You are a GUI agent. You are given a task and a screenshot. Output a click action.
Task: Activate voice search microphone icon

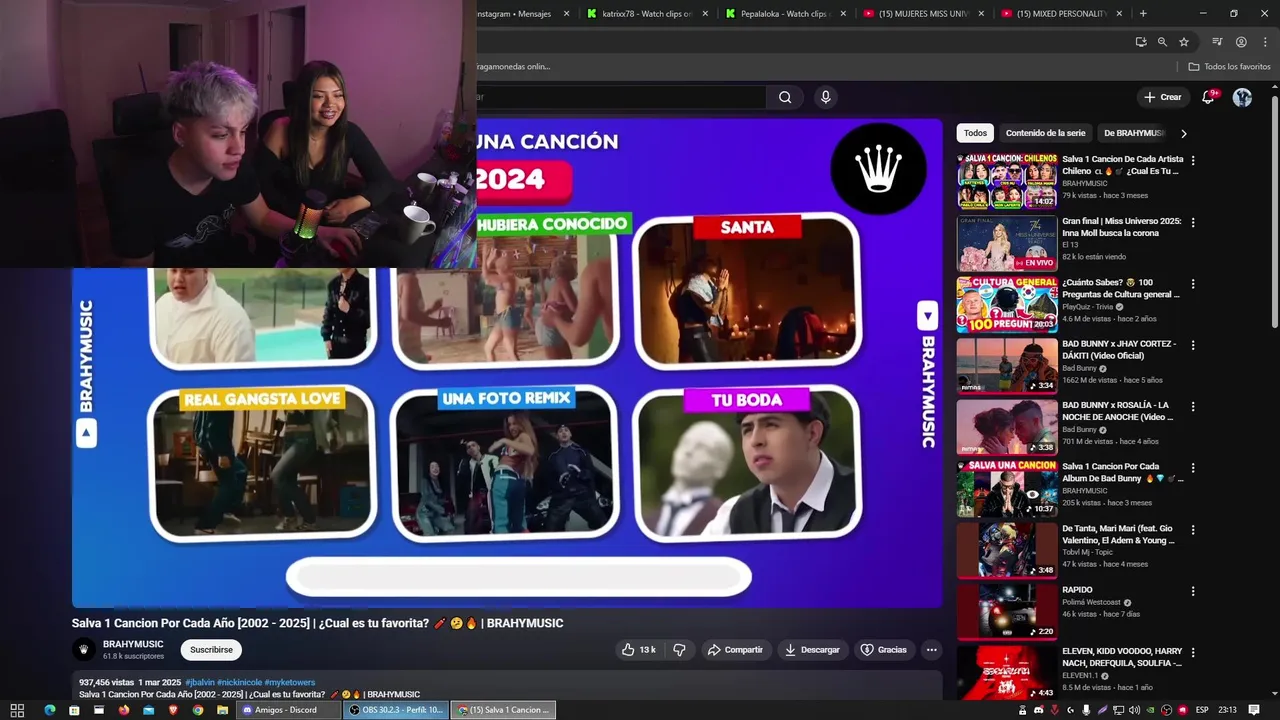point(825,97)
